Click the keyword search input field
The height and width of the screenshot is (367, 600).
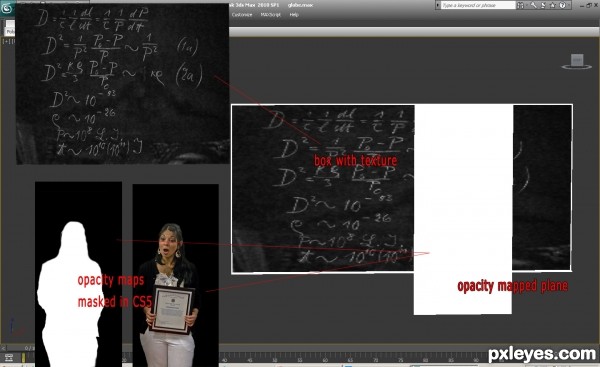(x=478, y=5)
